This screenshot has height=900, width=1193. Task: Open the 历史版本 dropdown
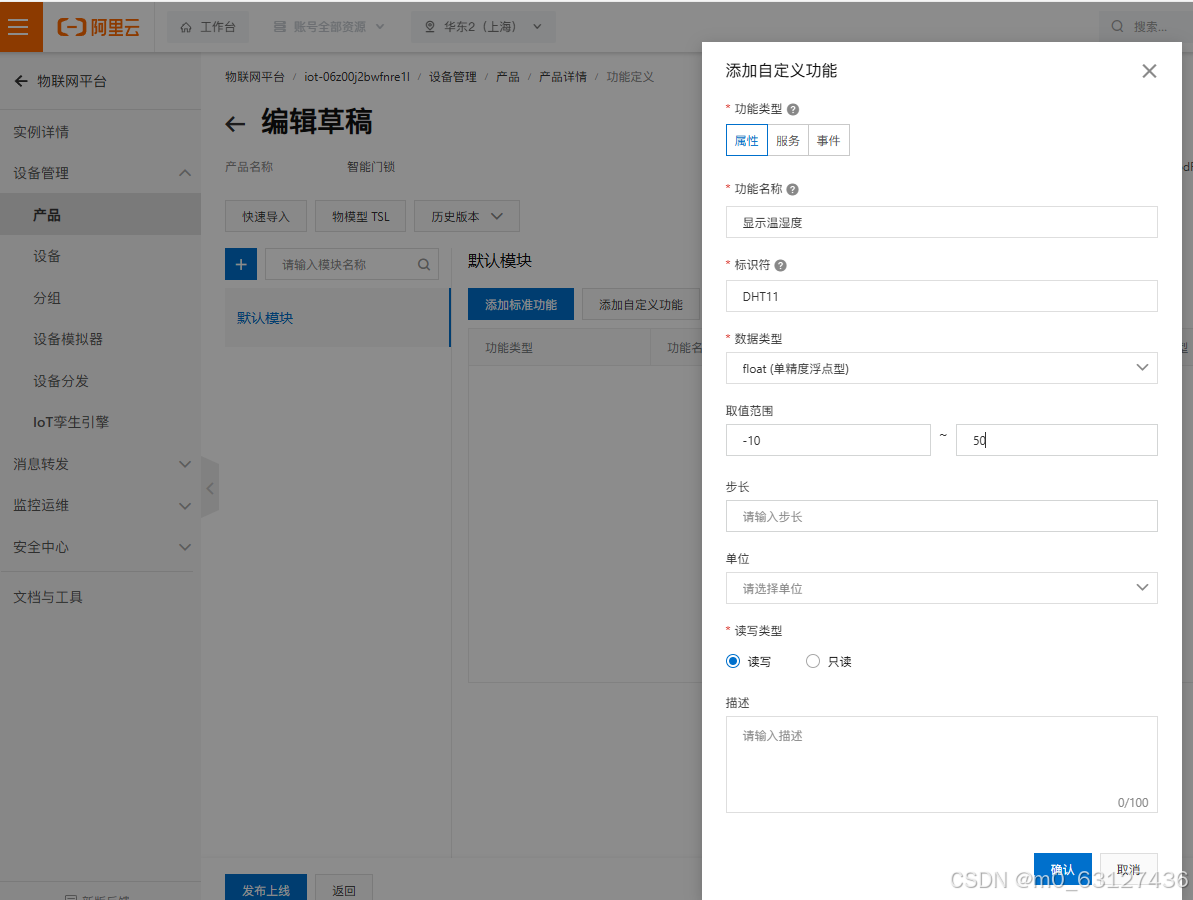click(466, 216)
